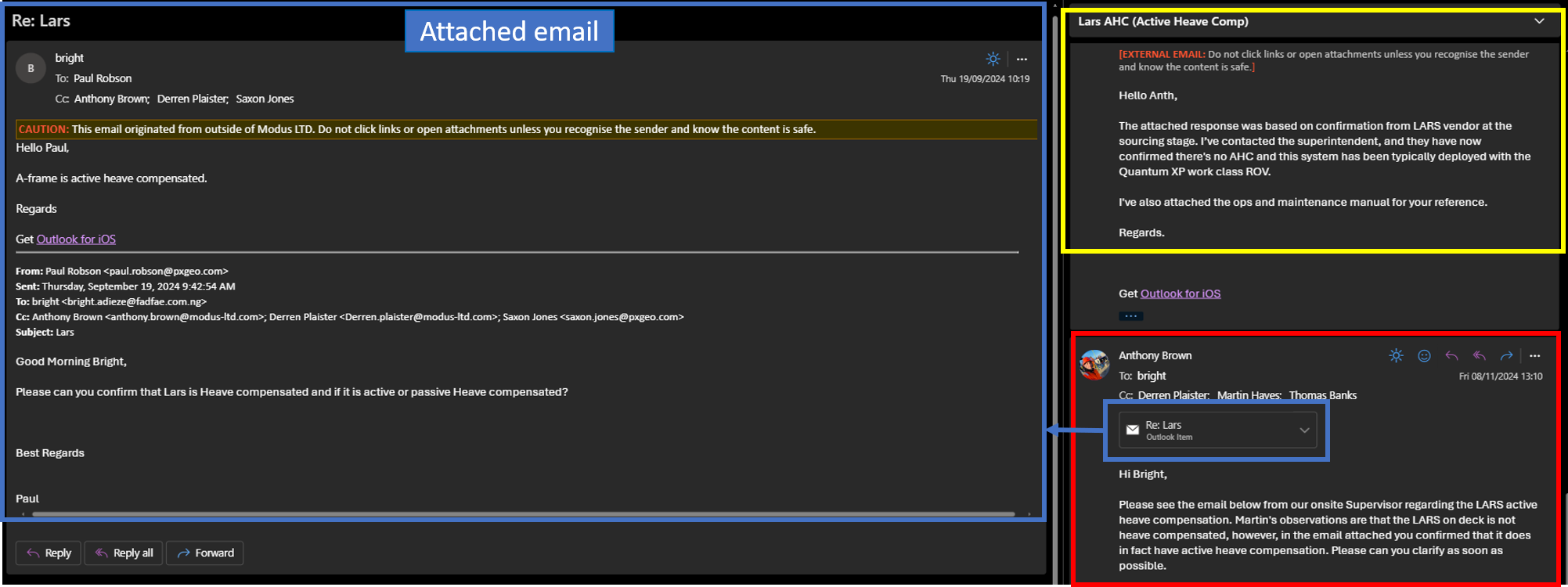Click the forward arrow icon in Anthony Brown's email
Image resolution: width=1568 pixels, height=587 pixels.
1506,356
